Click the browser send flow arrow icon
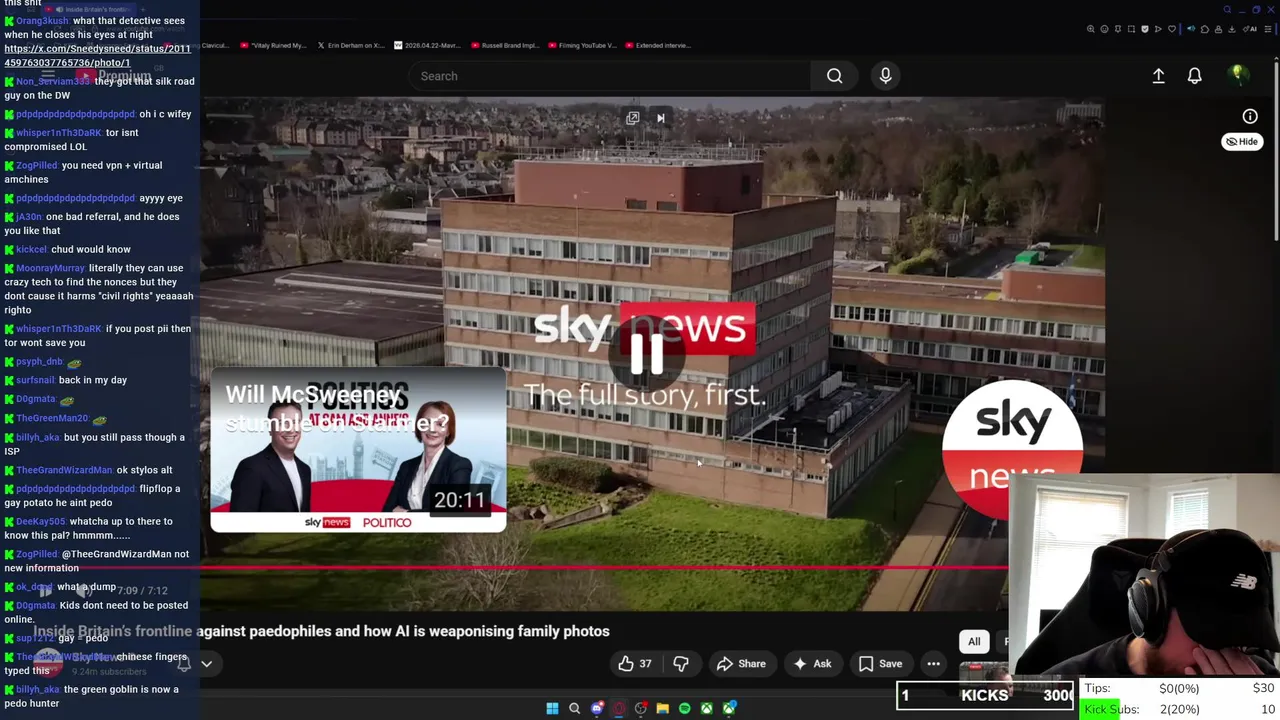Viewport: 1280px width, 720px height. coord(1158,29)
